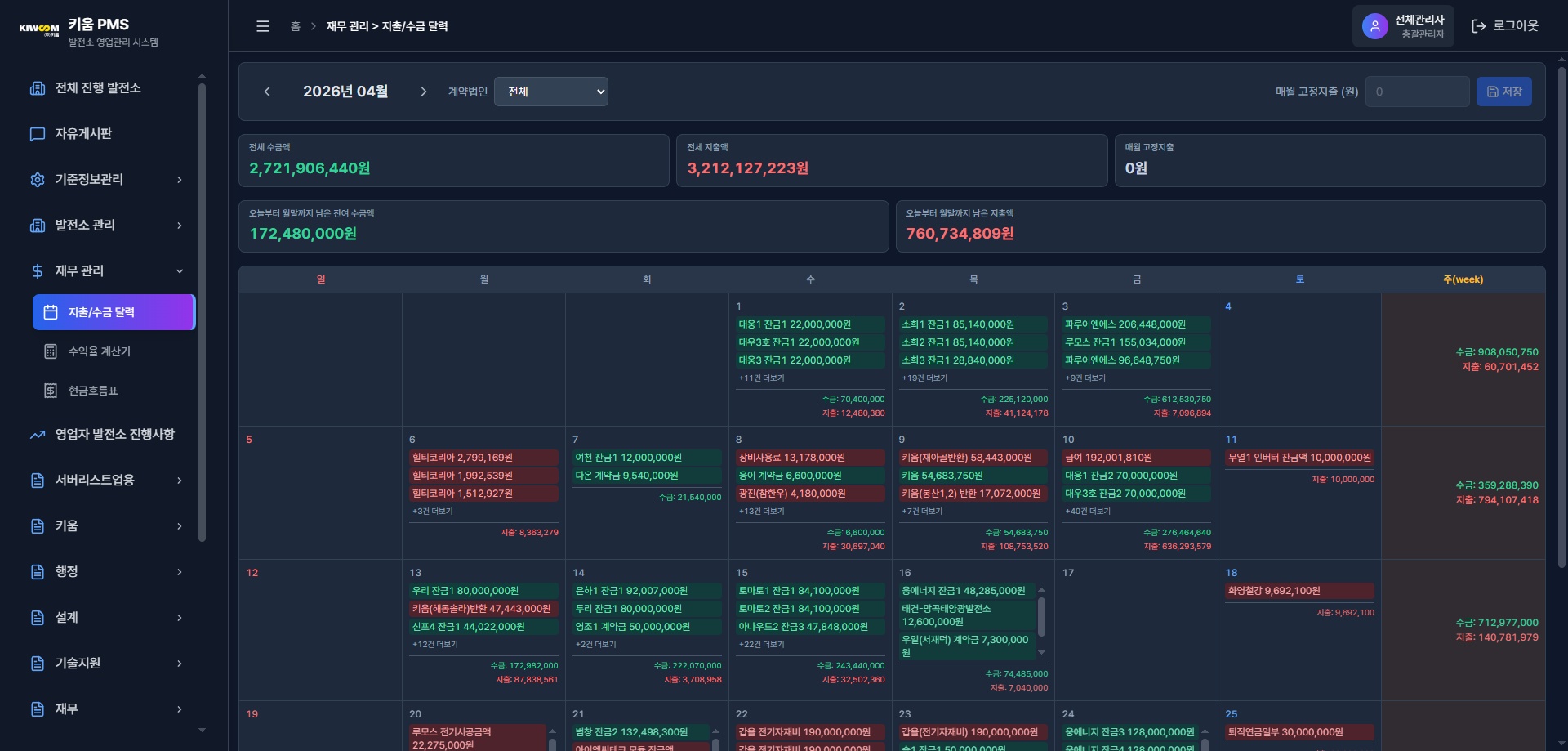Show more entries via +12건 더보기
This screenshot has height=751, width=1568.
pyautogui.click(x=434, y=645)
